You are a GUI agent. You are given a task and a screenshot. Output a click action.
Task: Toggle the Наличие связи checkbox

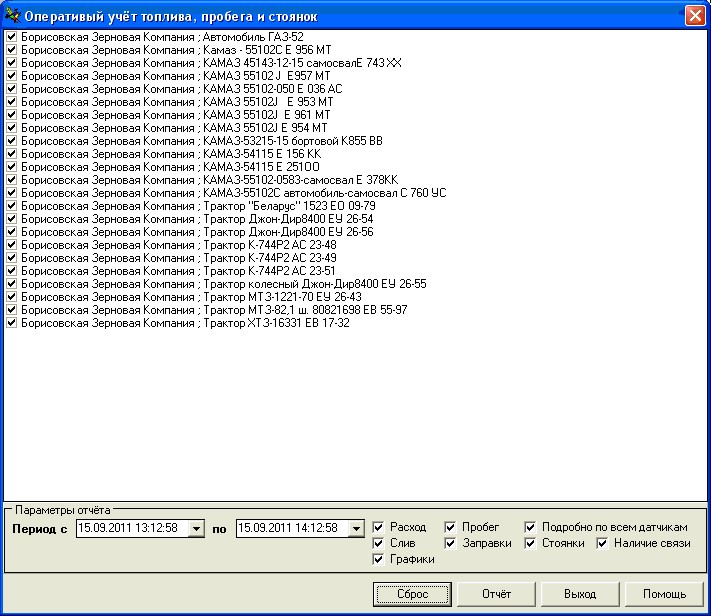pos(603,543)
